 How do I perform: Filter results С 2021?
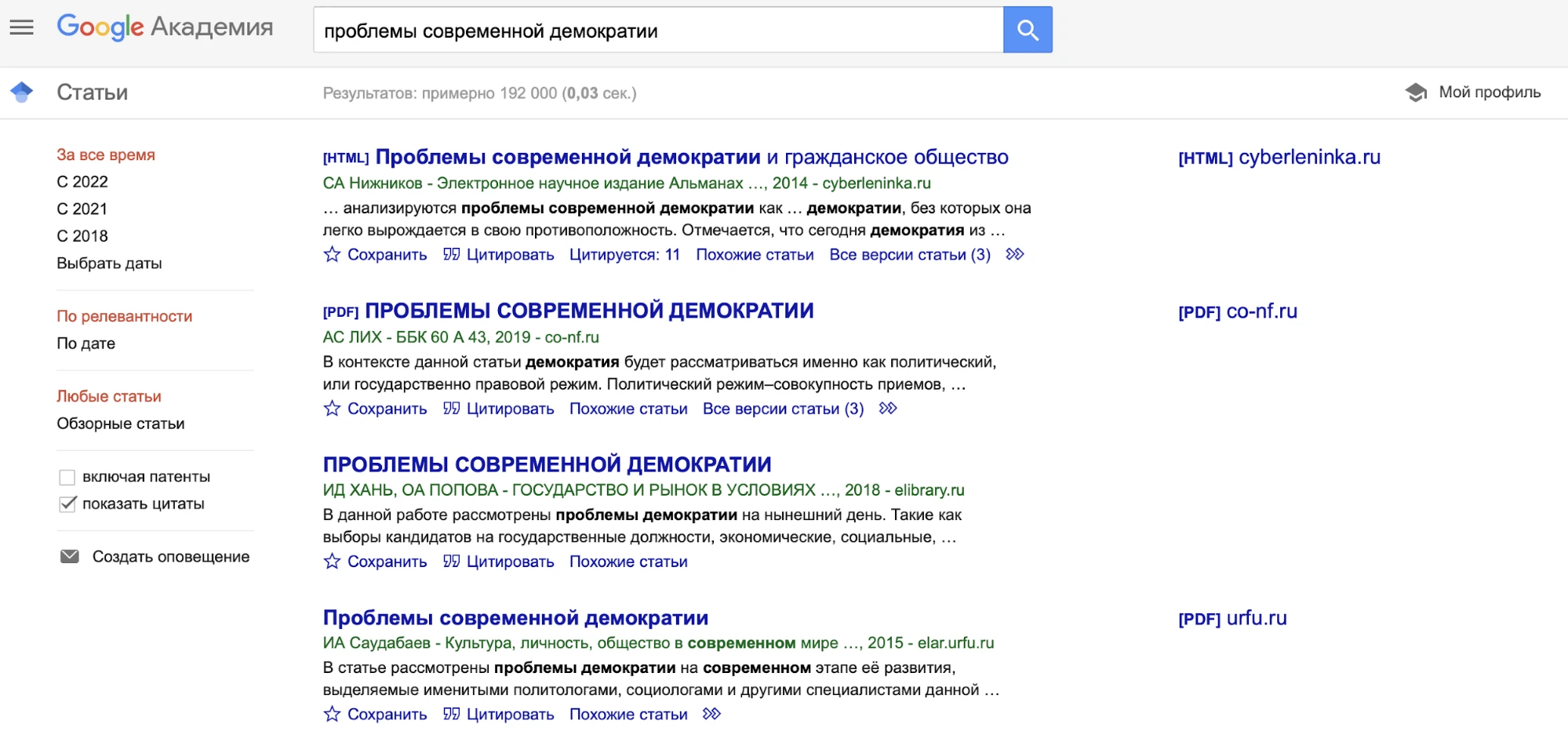pyautogui.click(x=82, y=209)
